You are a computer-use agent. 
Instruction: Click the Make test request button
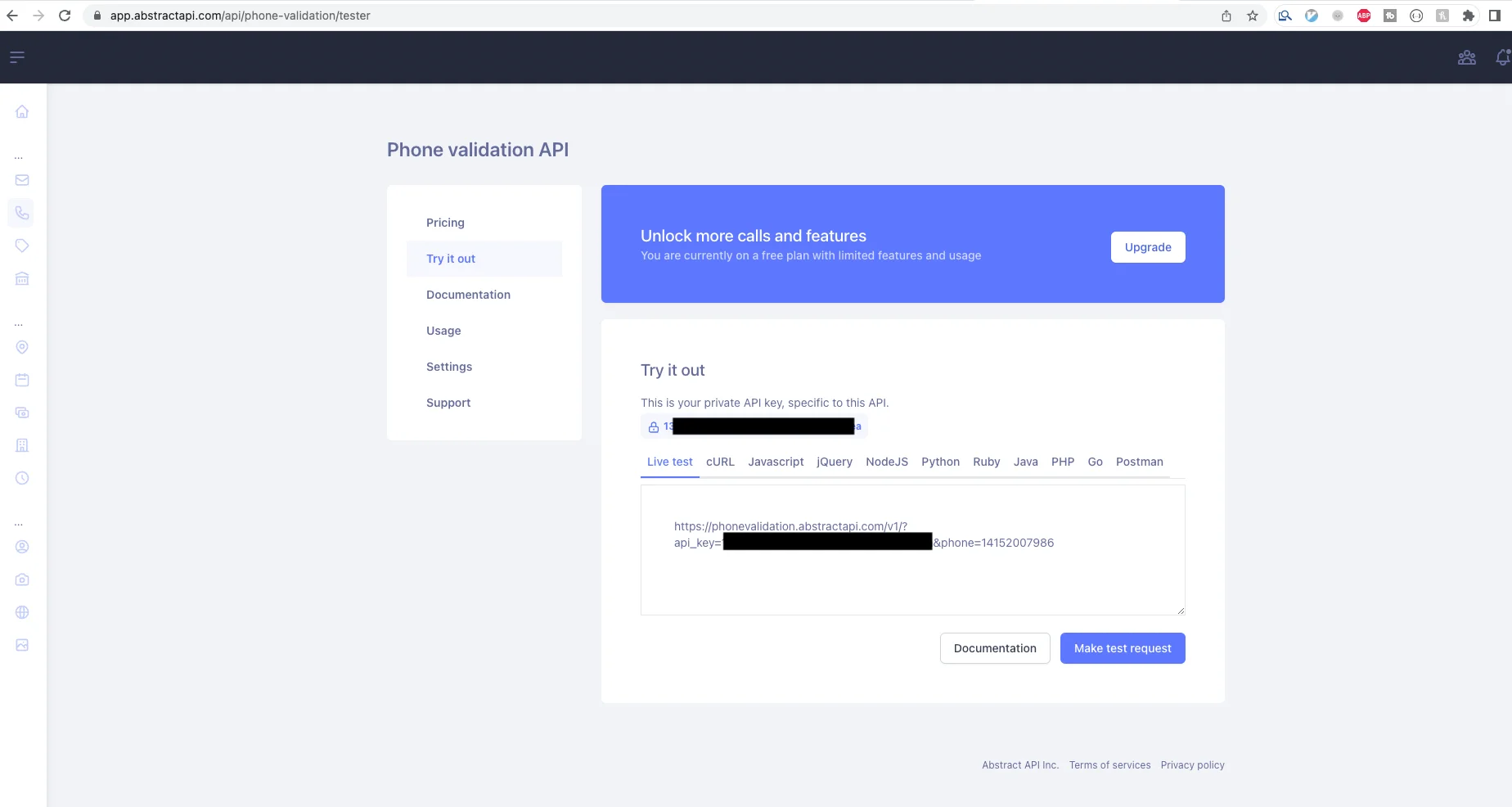click(x=1122, y=647)
